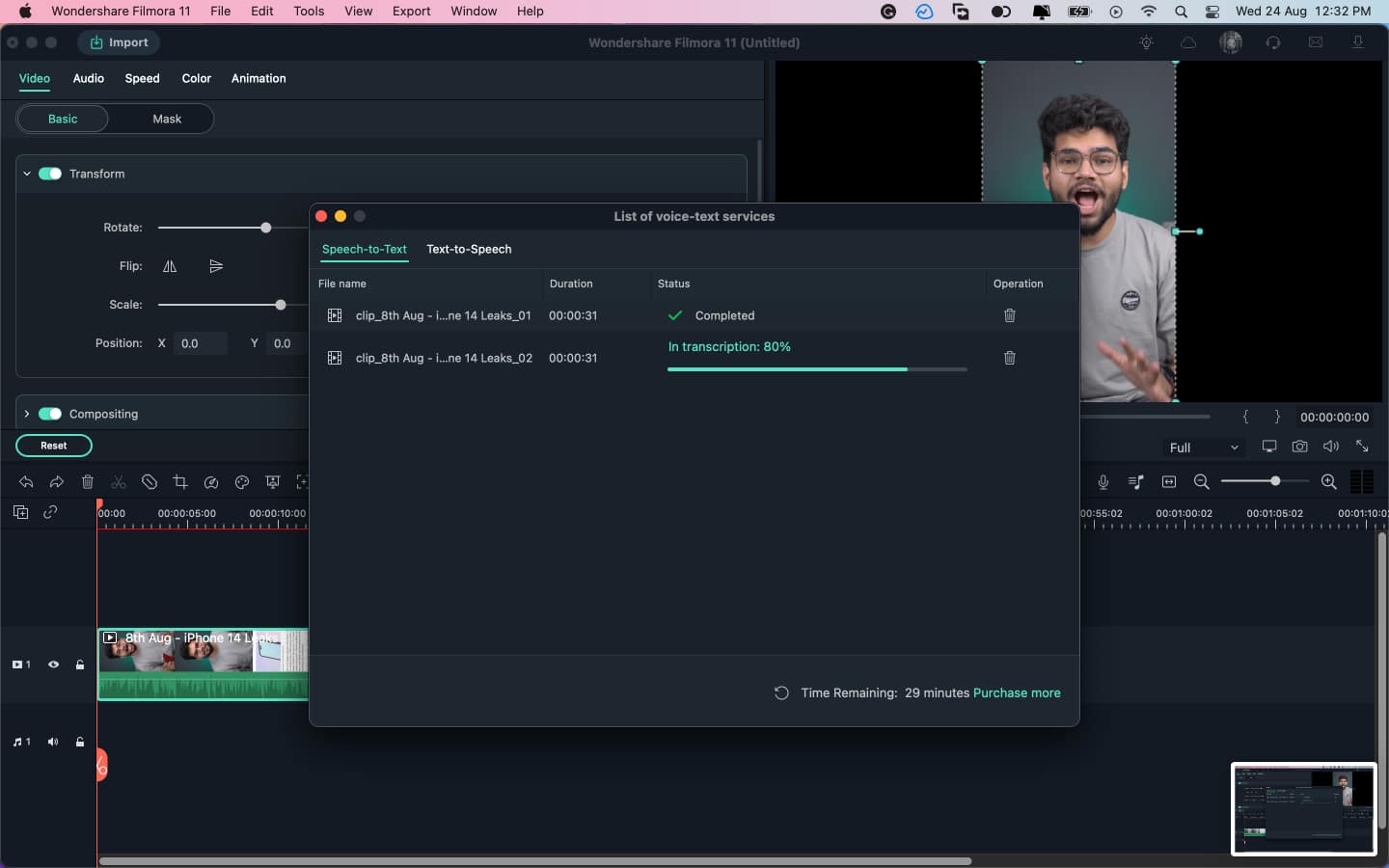1389x868 pixels.
Task: Open the messages envelope icon
Action: pos(1316,42)
